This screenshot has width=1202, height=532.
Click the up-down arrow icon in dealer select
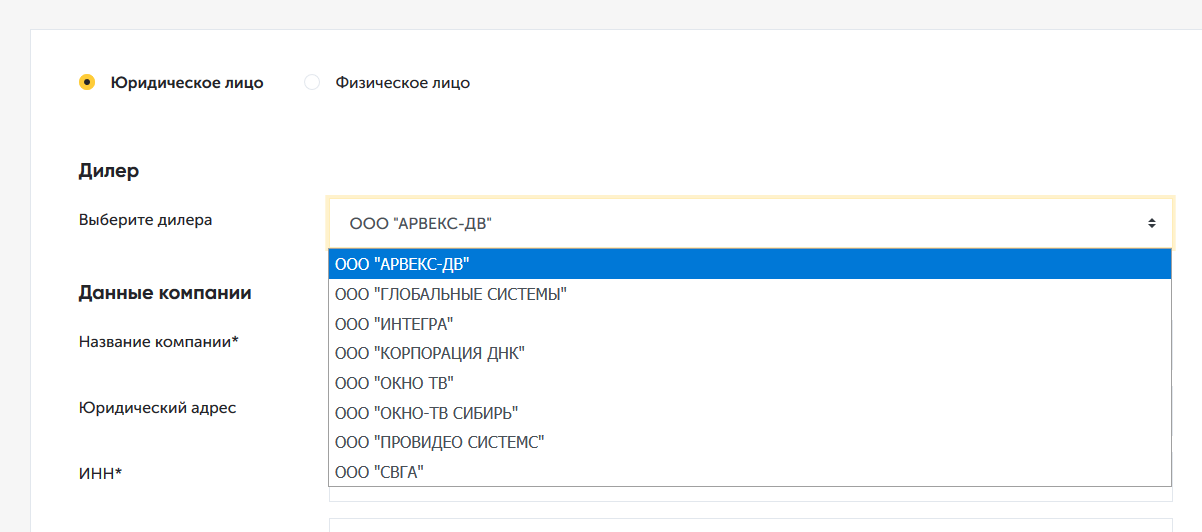click(1152, 223)
